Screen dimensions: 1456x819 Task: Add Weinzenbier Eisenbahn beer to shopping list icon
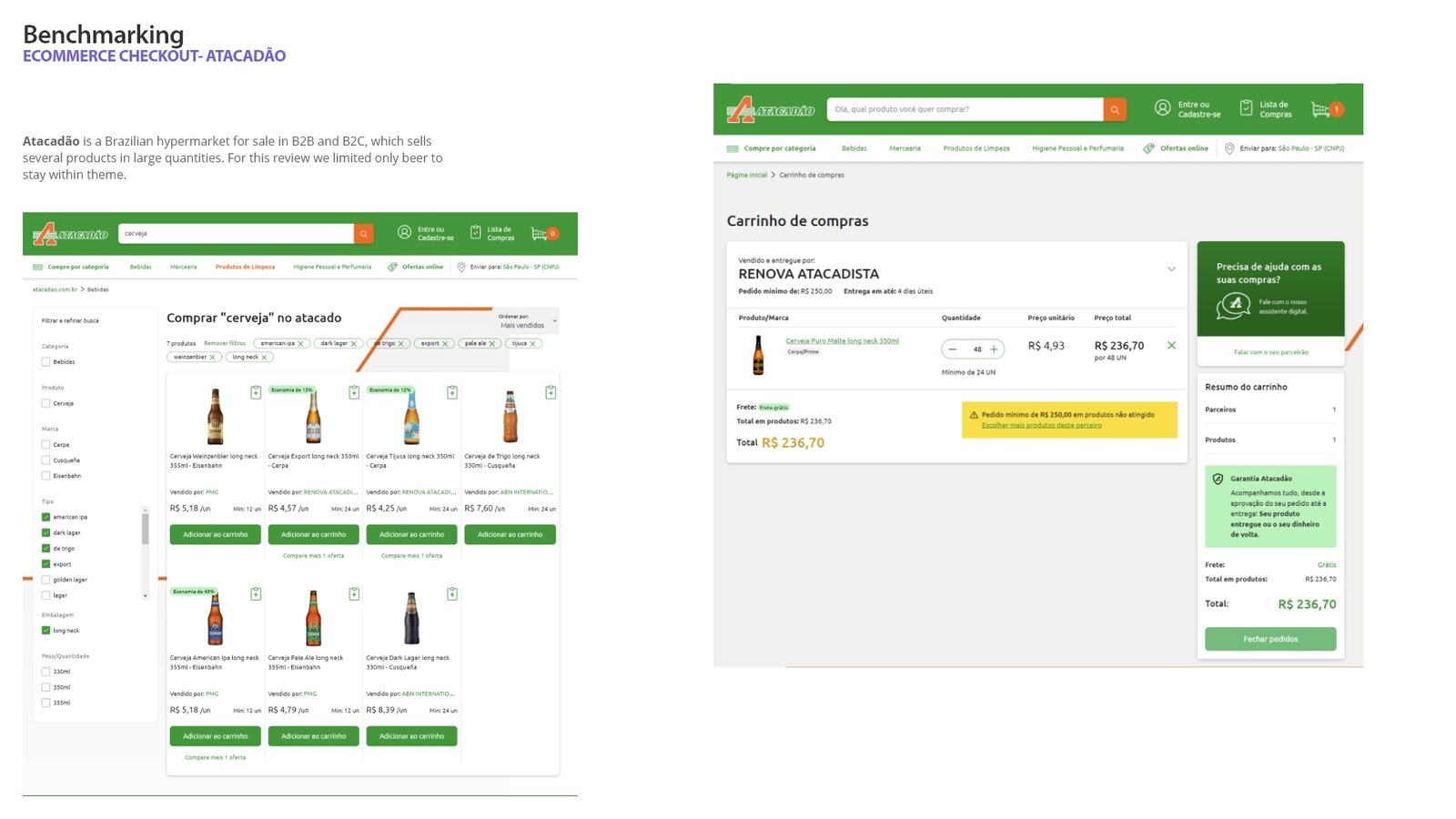click(x=256, y=392)
